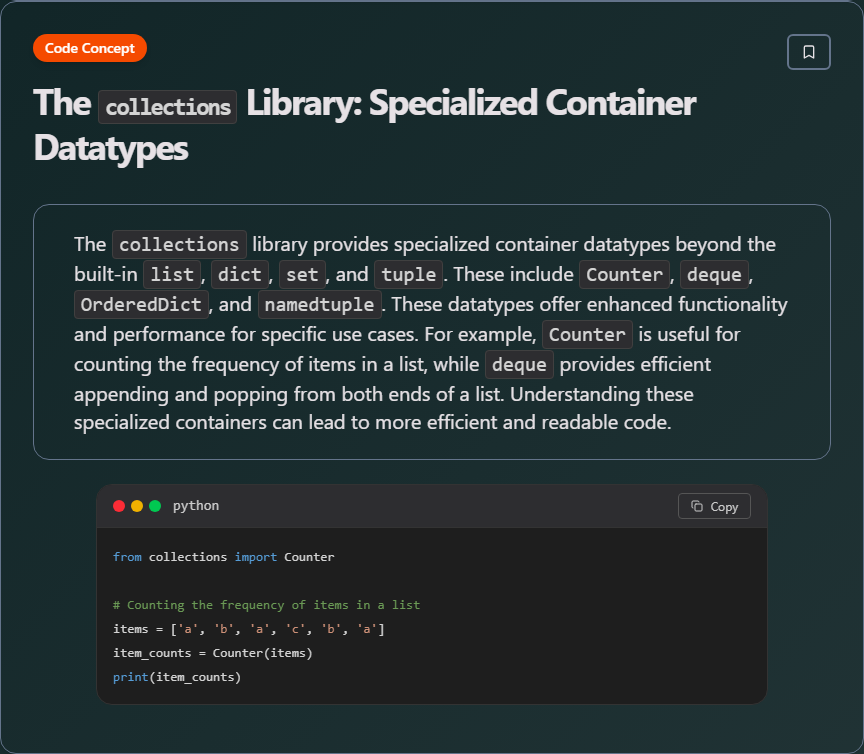The width and height of the screenshot is (864, 754).
Task: Select the Counter code chip
Action: (x=624, y=274)
